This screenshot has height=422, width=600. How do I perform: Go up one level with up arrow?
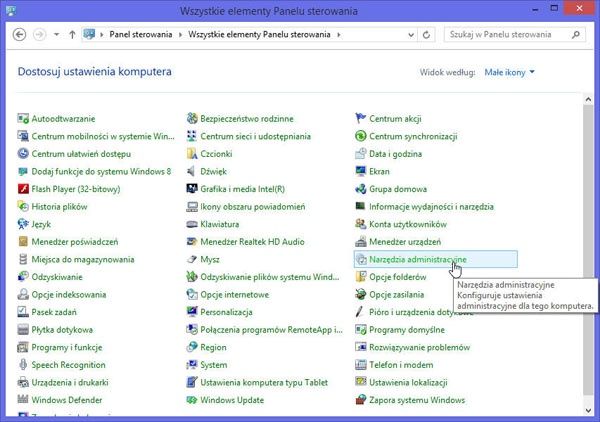[72, 34]
